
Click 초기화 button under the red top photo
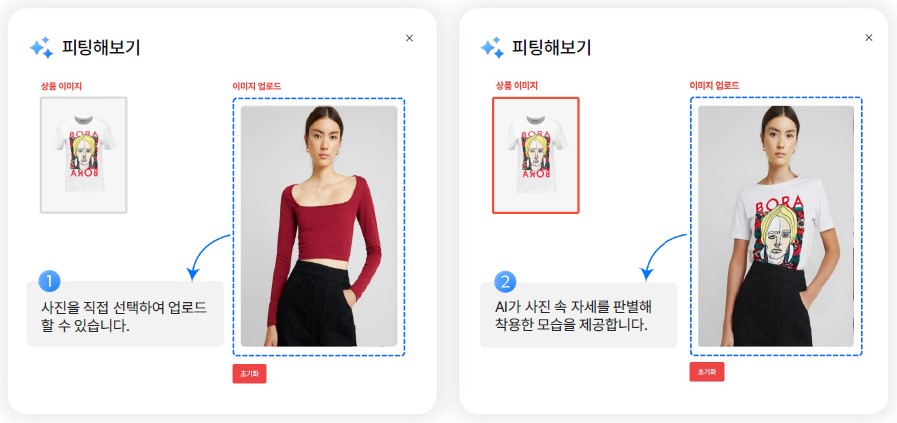click(x=249, y=374)
